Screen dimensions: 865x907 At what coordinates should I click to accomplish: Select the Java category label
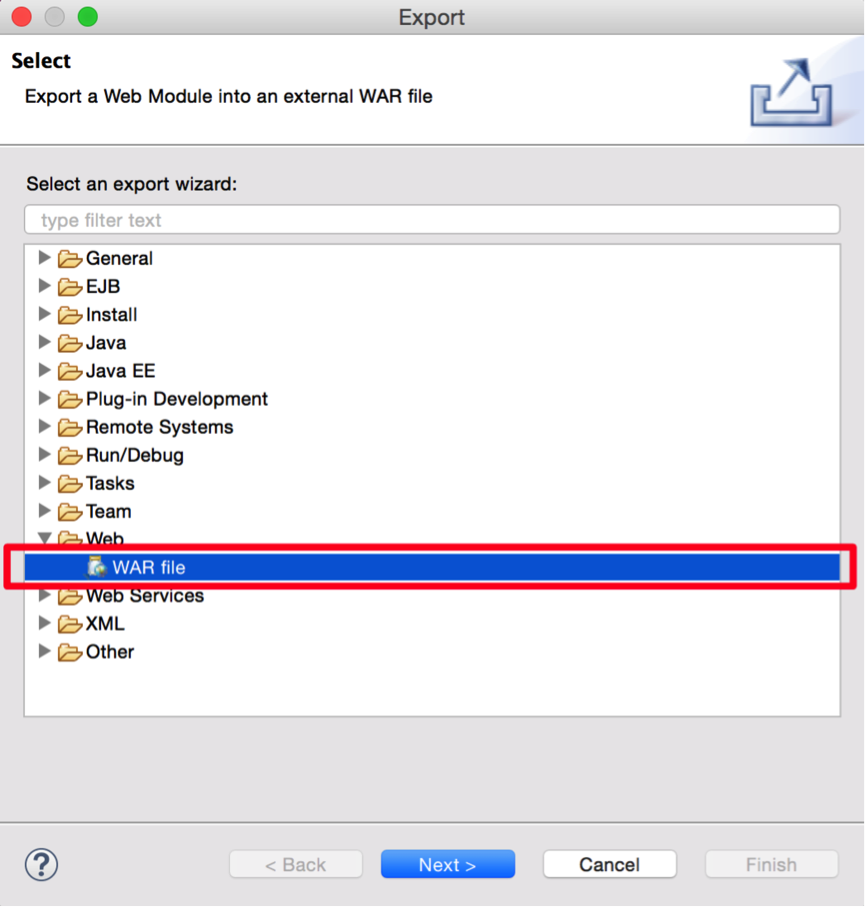106,343
